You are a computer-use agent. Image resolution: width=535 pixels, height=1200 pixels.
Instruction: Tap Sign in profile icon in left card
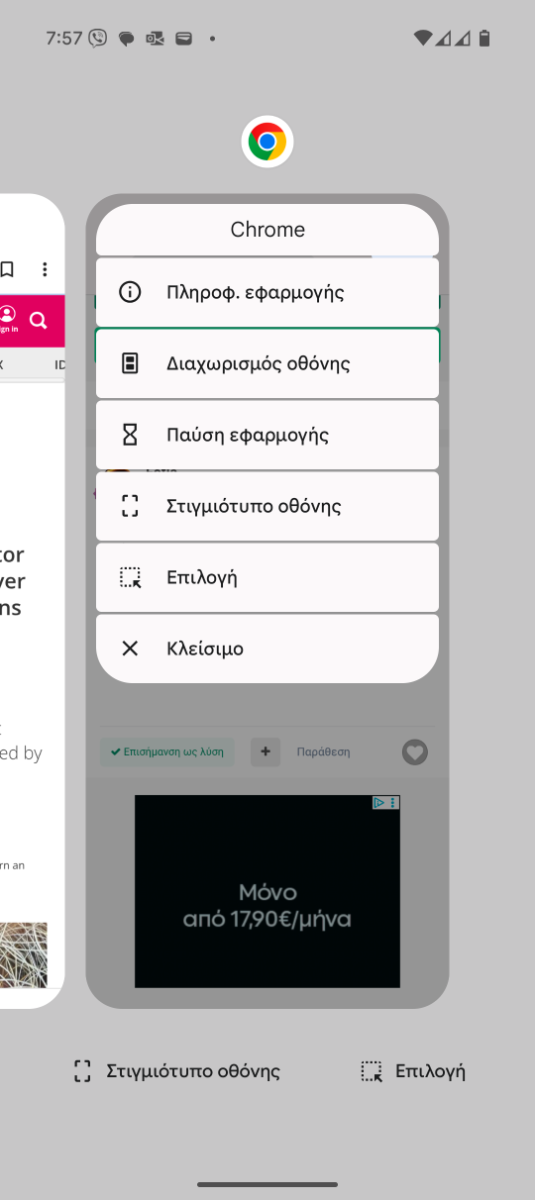pyautogui.click(x=7, y=319)
